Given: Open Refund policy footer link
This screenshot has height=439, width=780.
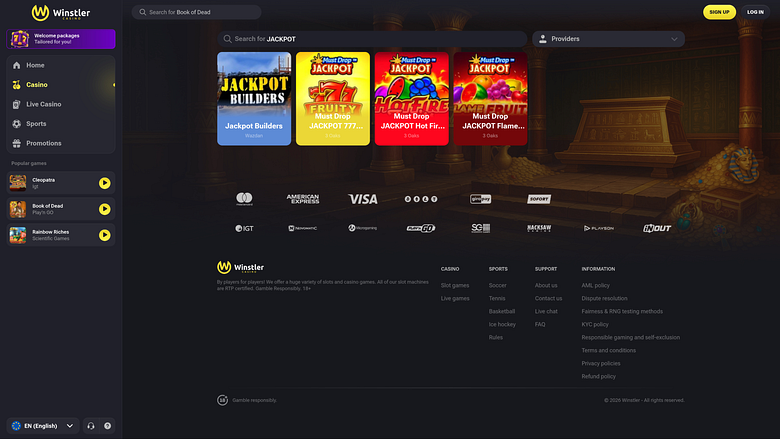Looking at the screenshot, I should (598, 376).
